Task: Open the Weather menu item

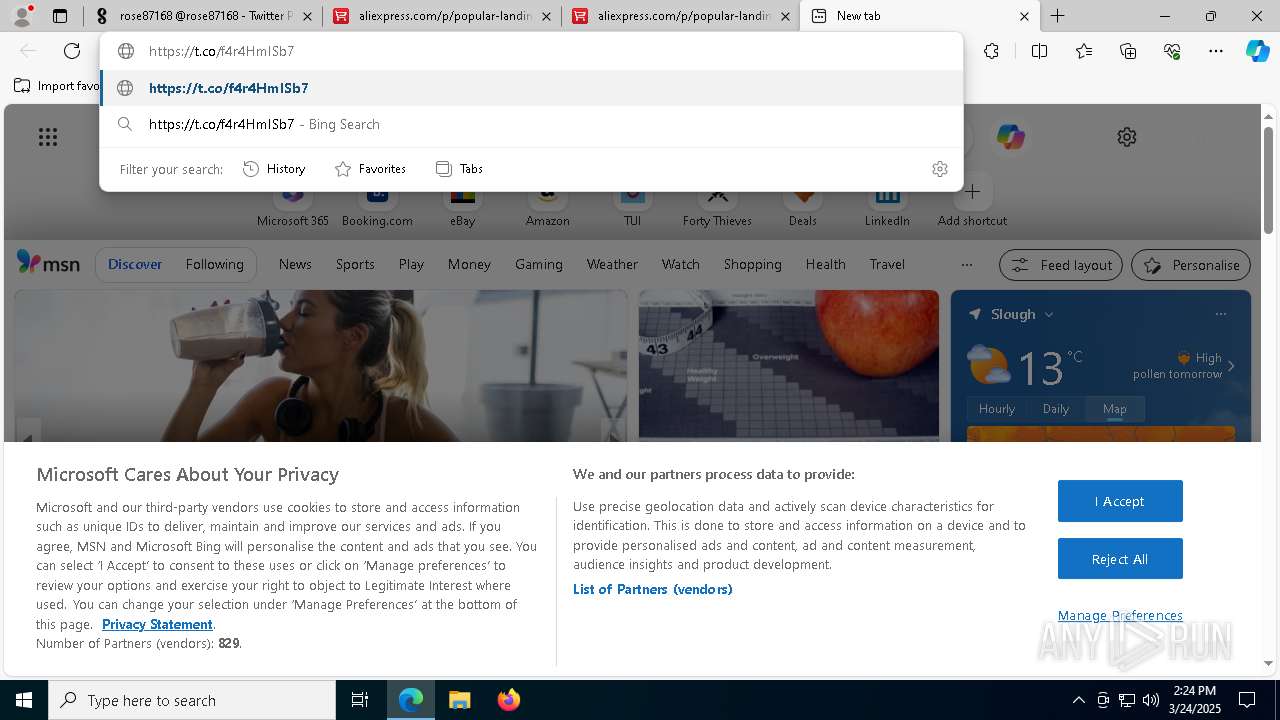Action: pos(612,264)
